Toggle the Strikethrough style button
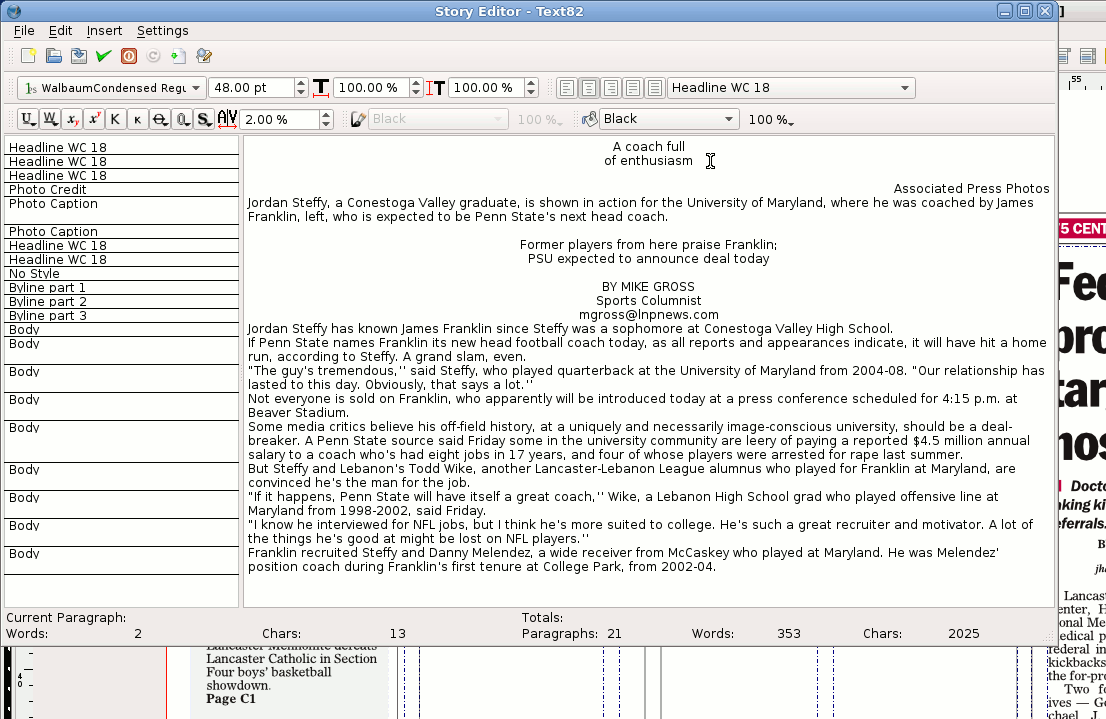This screenshot has height=719, width=1106. click(x=160, y=119)
